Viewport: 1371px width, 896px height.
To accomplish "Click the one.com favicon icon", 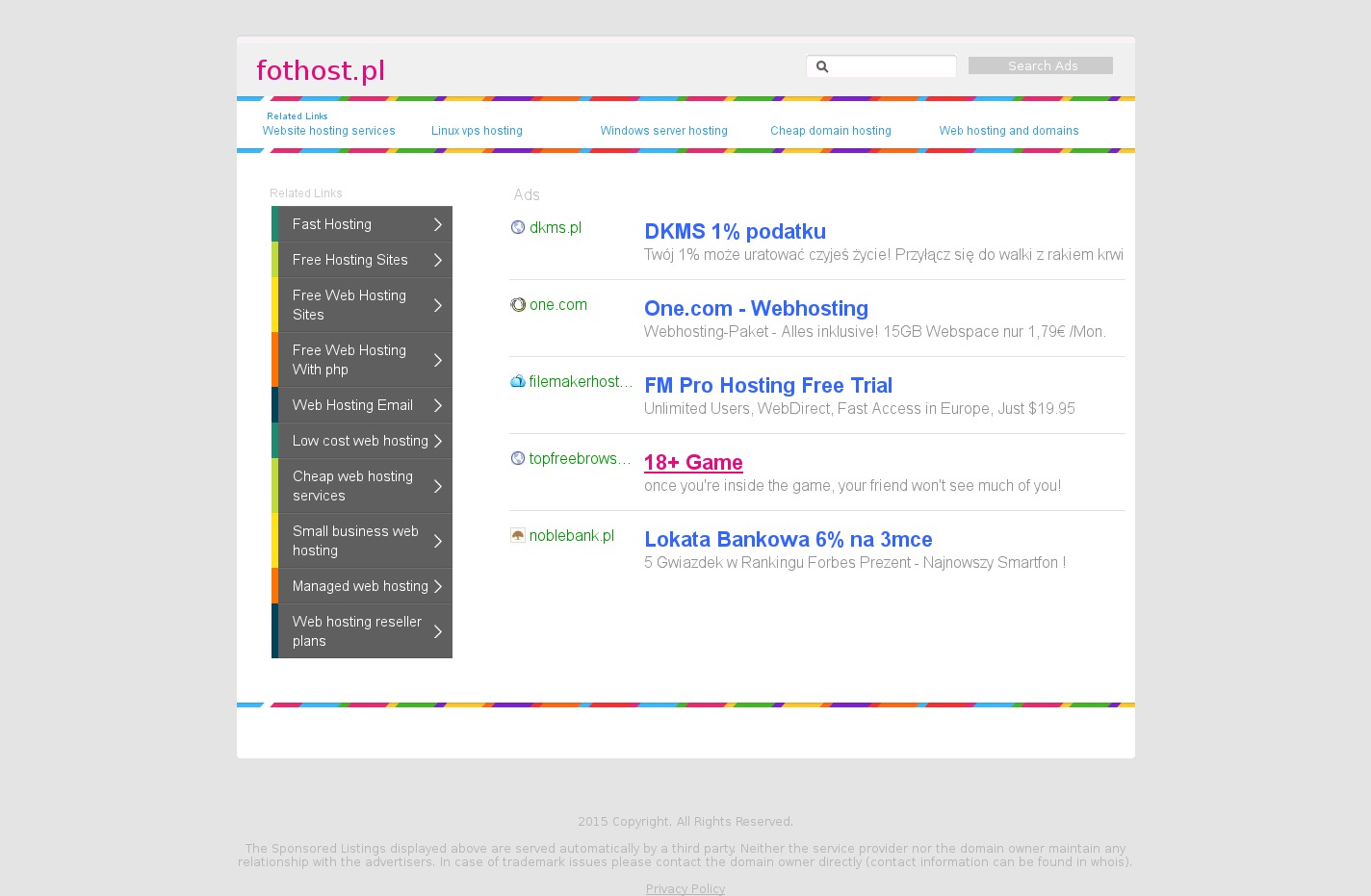I will (518, 304).
